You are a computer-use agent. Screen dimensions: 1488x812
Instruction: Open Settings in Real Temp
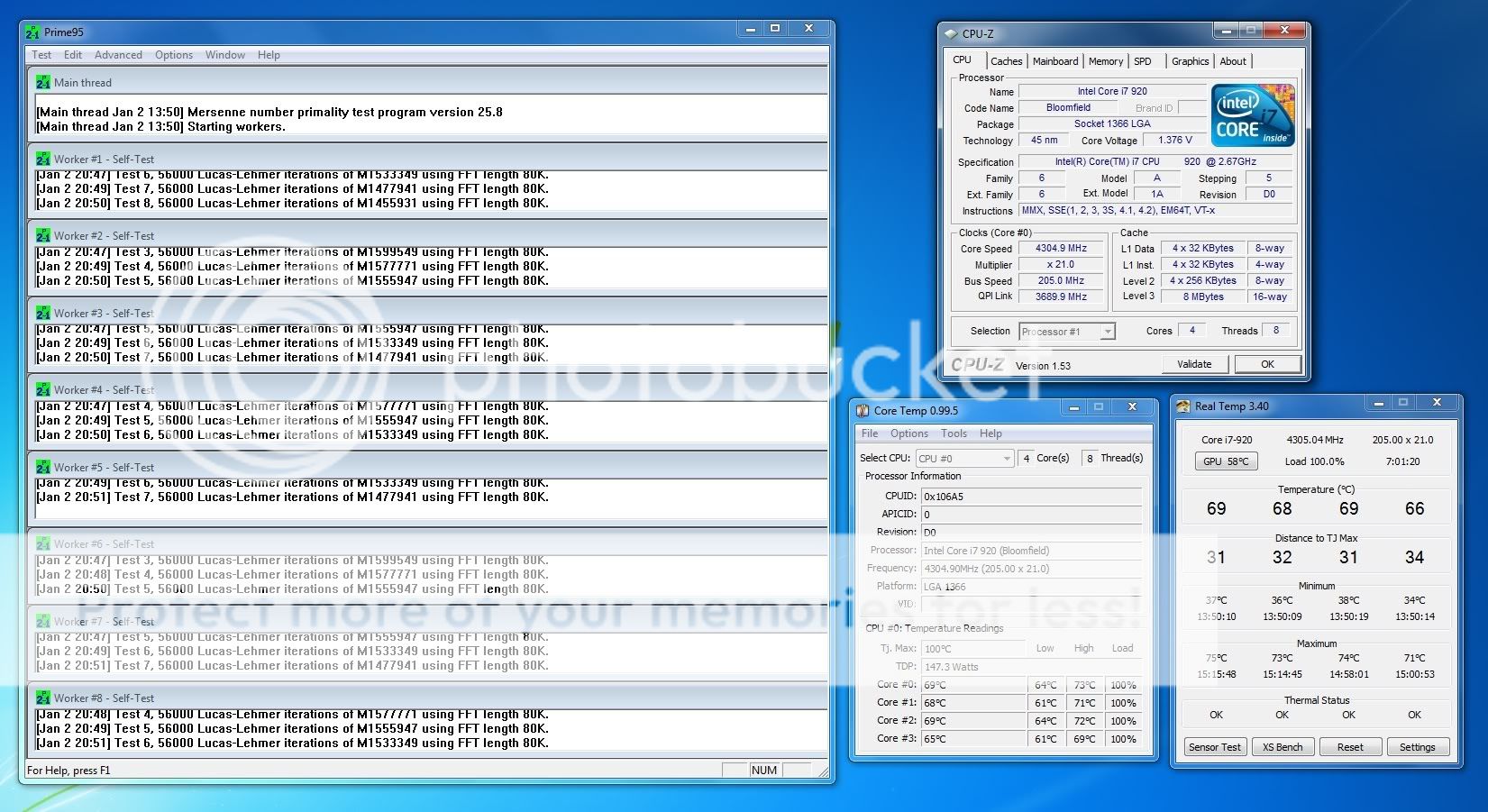(x=1418, y=747)
